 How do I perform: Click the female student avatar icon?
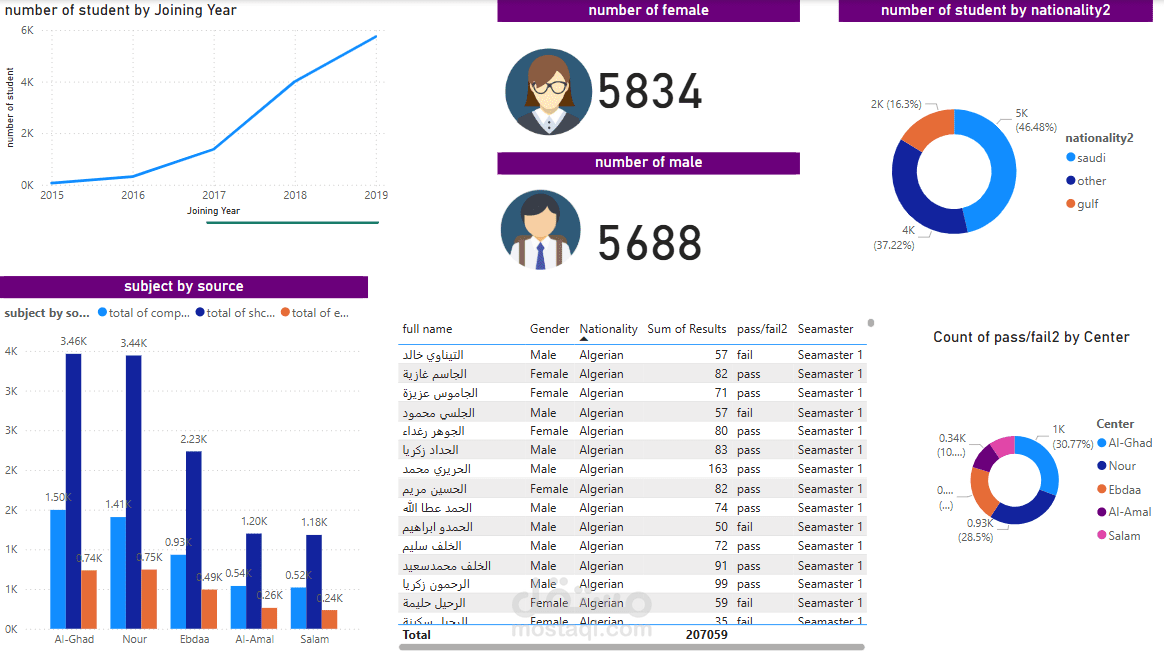pyautogui.click(x=548, y=92)
